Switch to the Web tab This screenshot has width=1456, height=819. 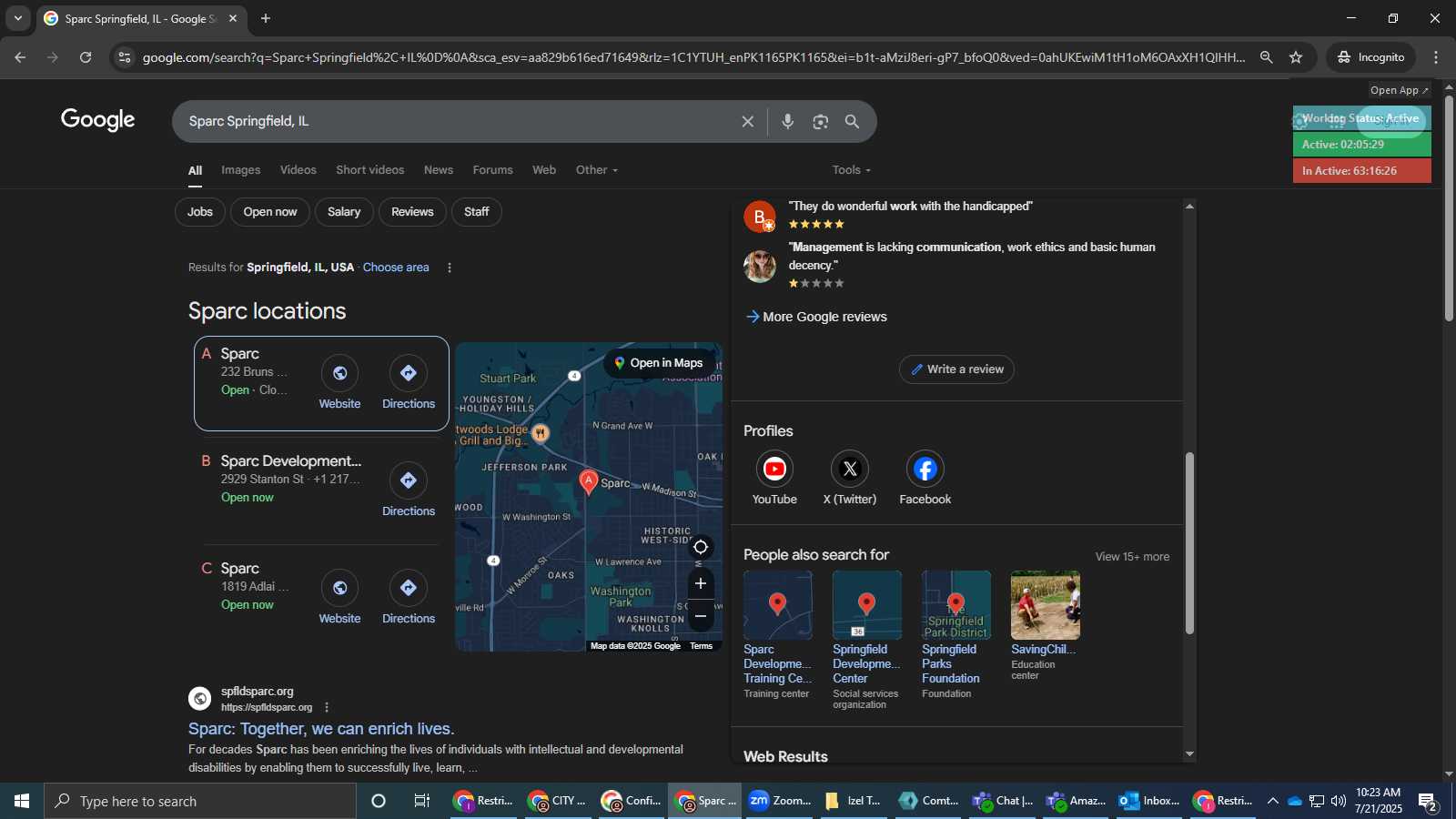[544, 170]
